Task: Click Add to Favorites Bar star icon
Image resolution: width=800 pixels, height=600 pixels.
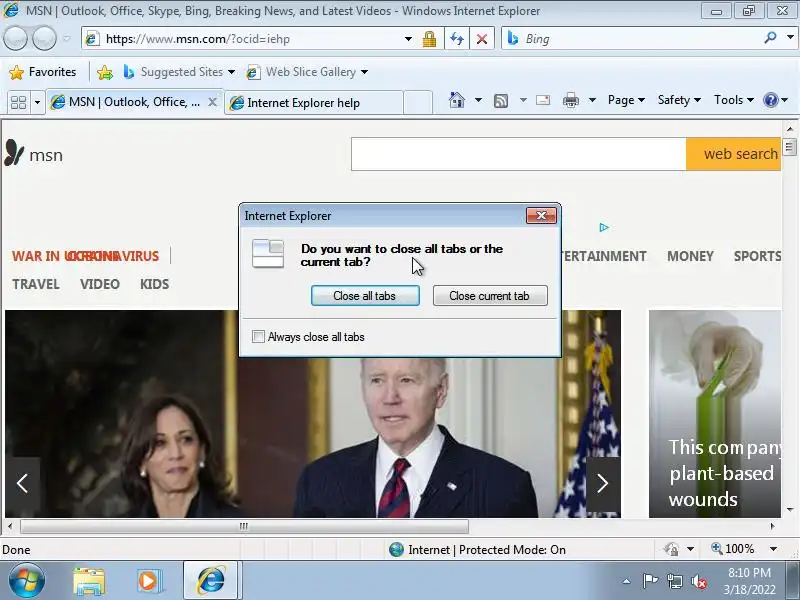Action: [105, 72]
